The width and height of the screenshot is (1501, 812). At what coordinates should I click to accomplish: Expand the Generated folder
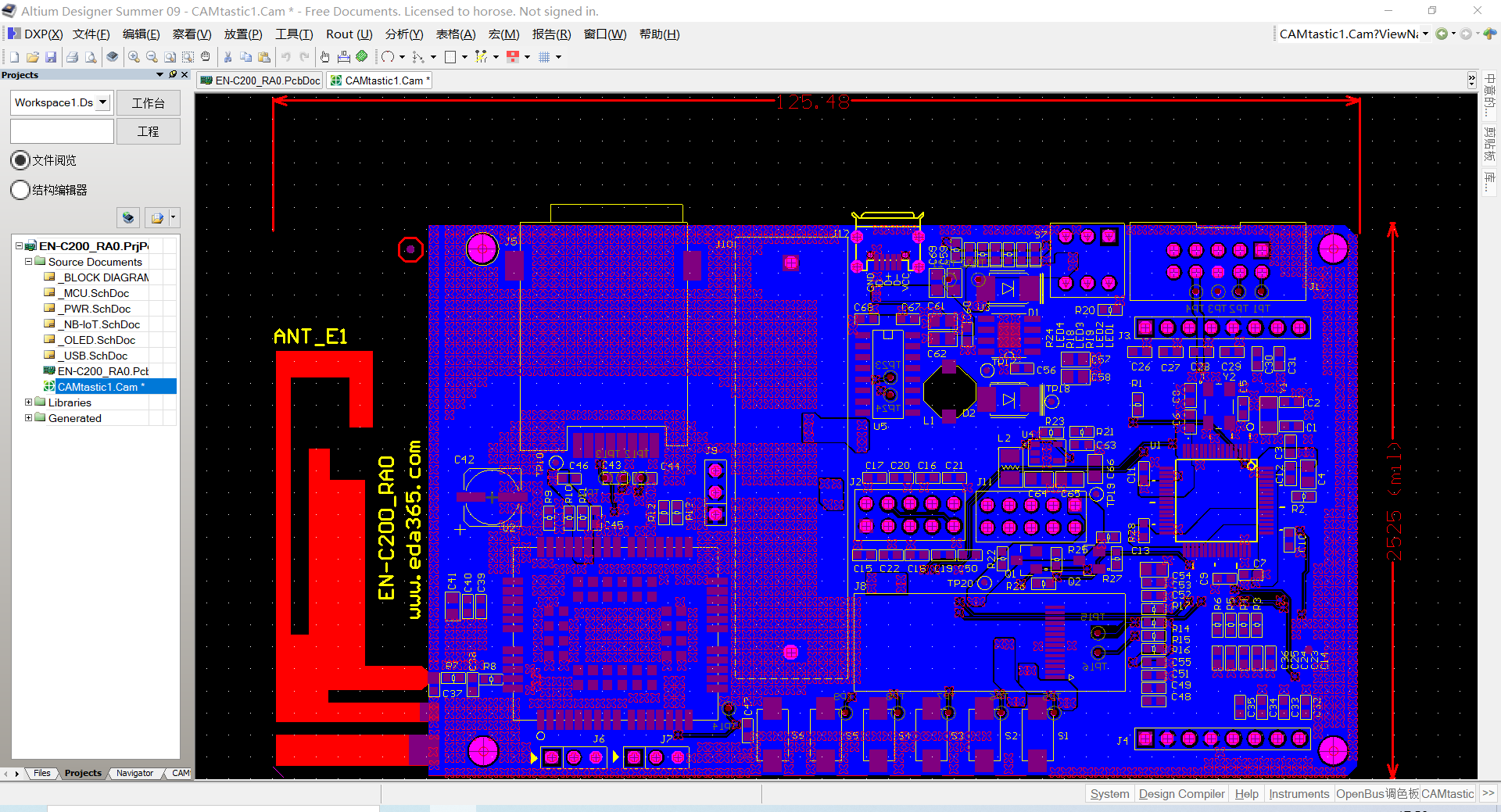[x=28, y=418]
